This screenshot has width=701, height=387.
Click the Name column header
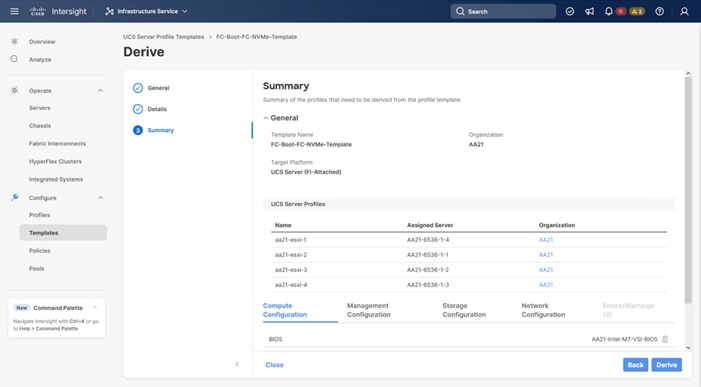click(x=283, y=225)
